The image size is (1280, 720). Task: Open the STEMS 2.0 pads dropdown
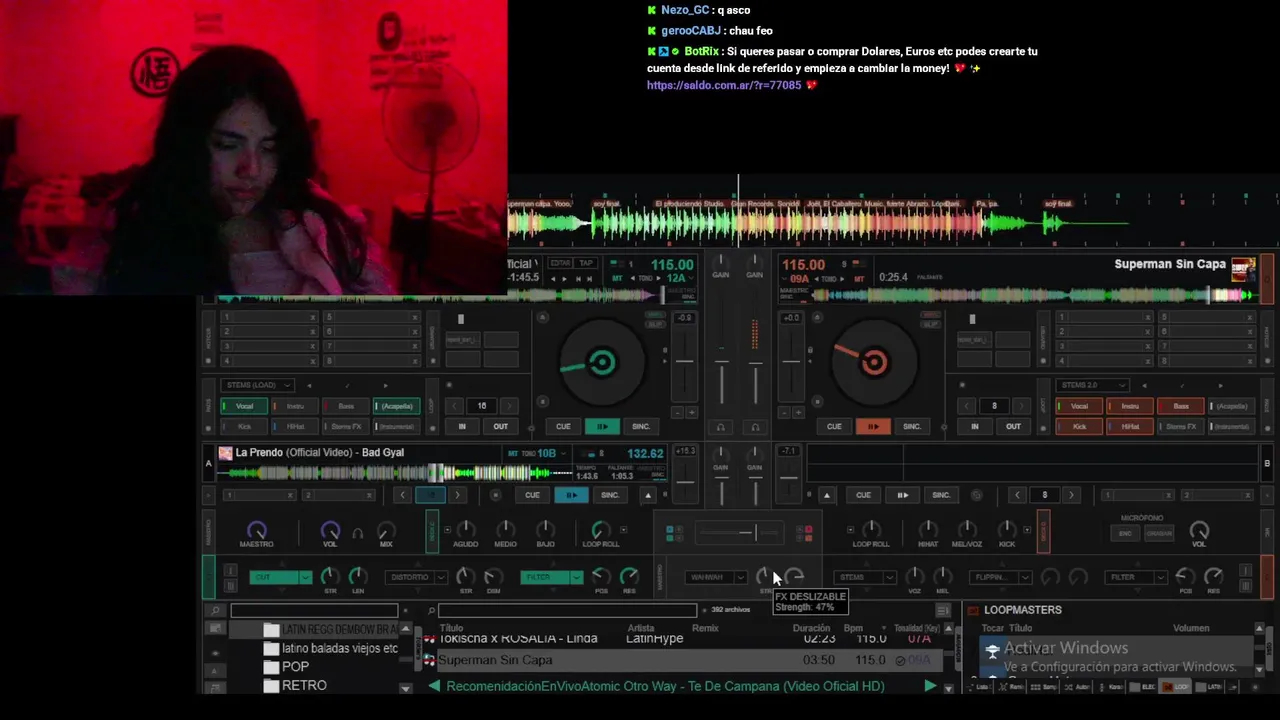[x=1091, y=385]
